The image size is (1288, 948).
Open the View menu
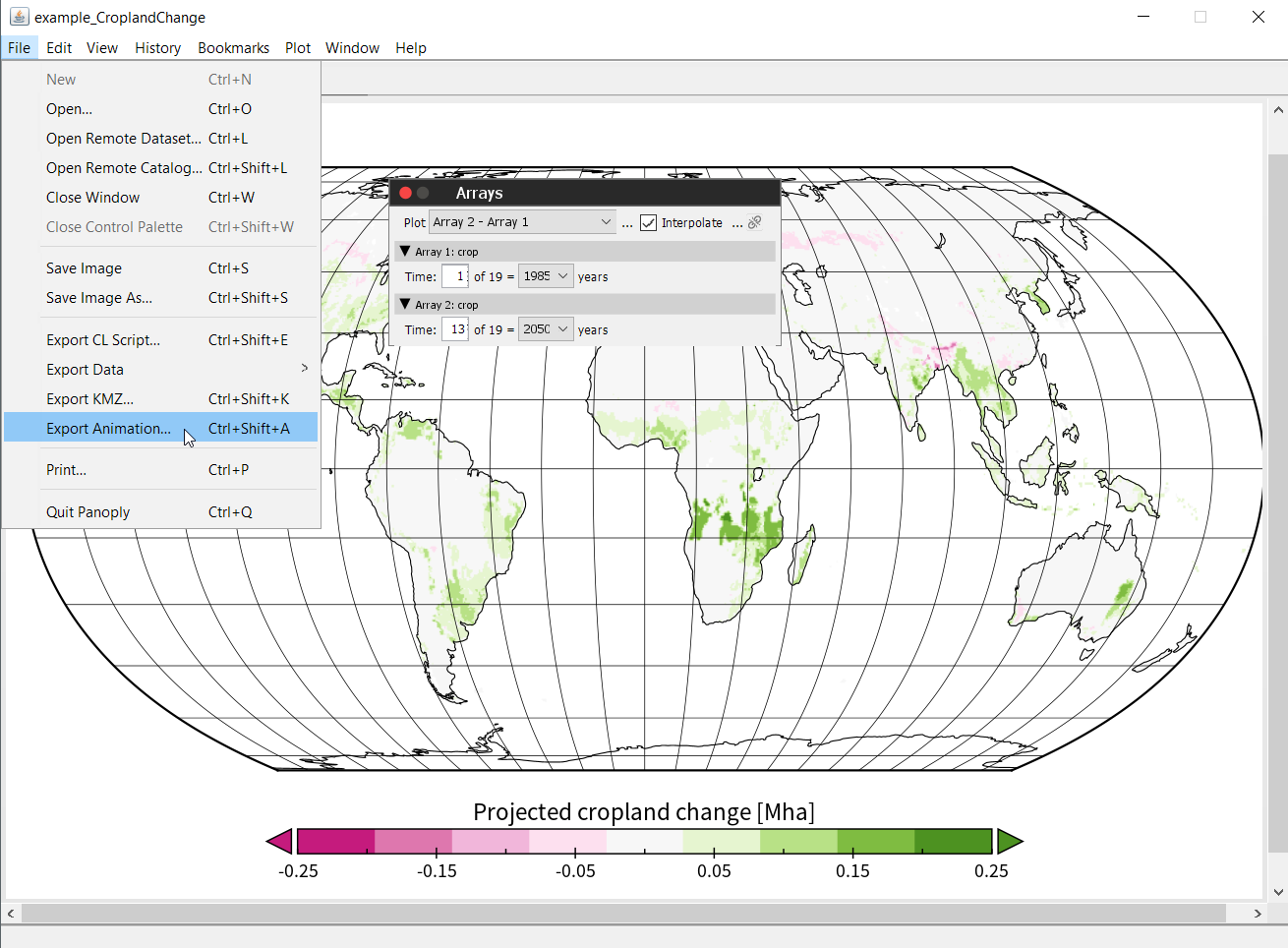pos(102,47)
